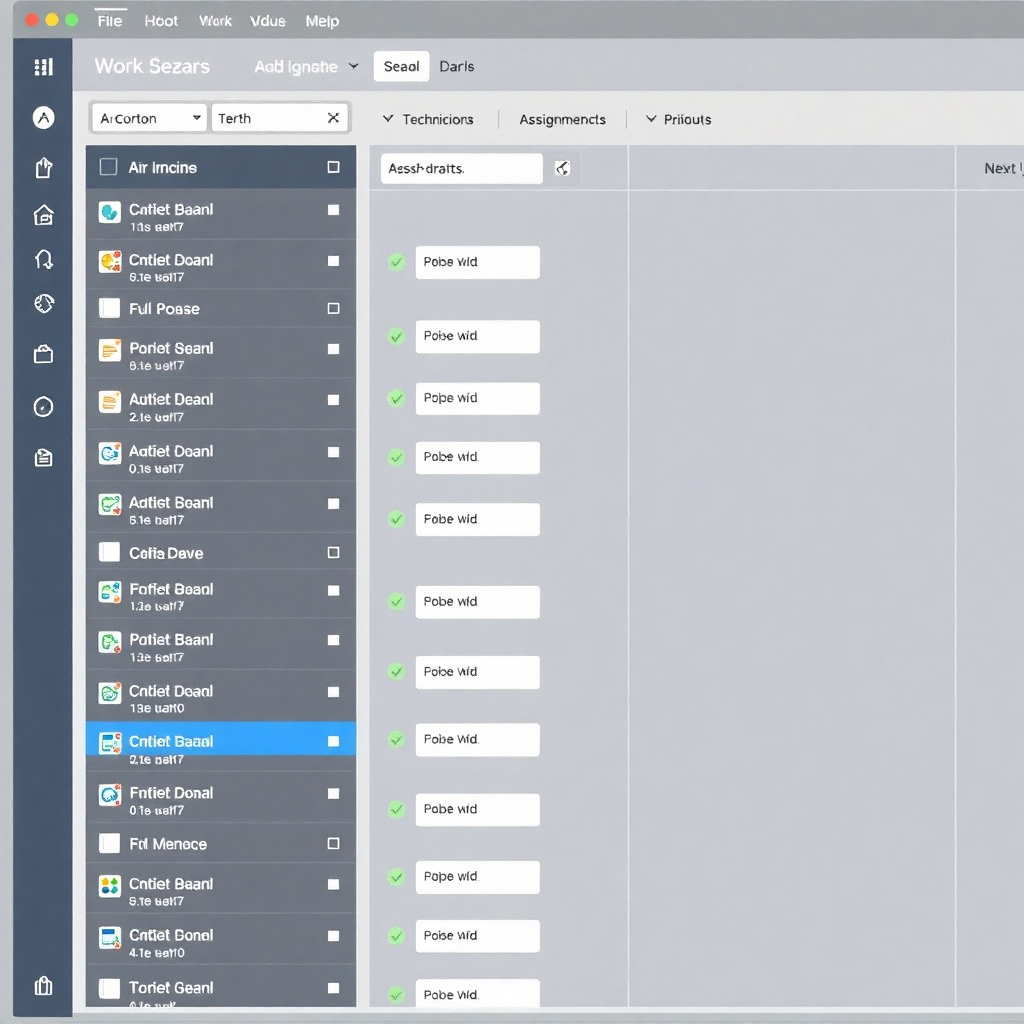Open the grid apps icon in sidebar
This screenshot has height=1024, width=1024.
(43, 67)
